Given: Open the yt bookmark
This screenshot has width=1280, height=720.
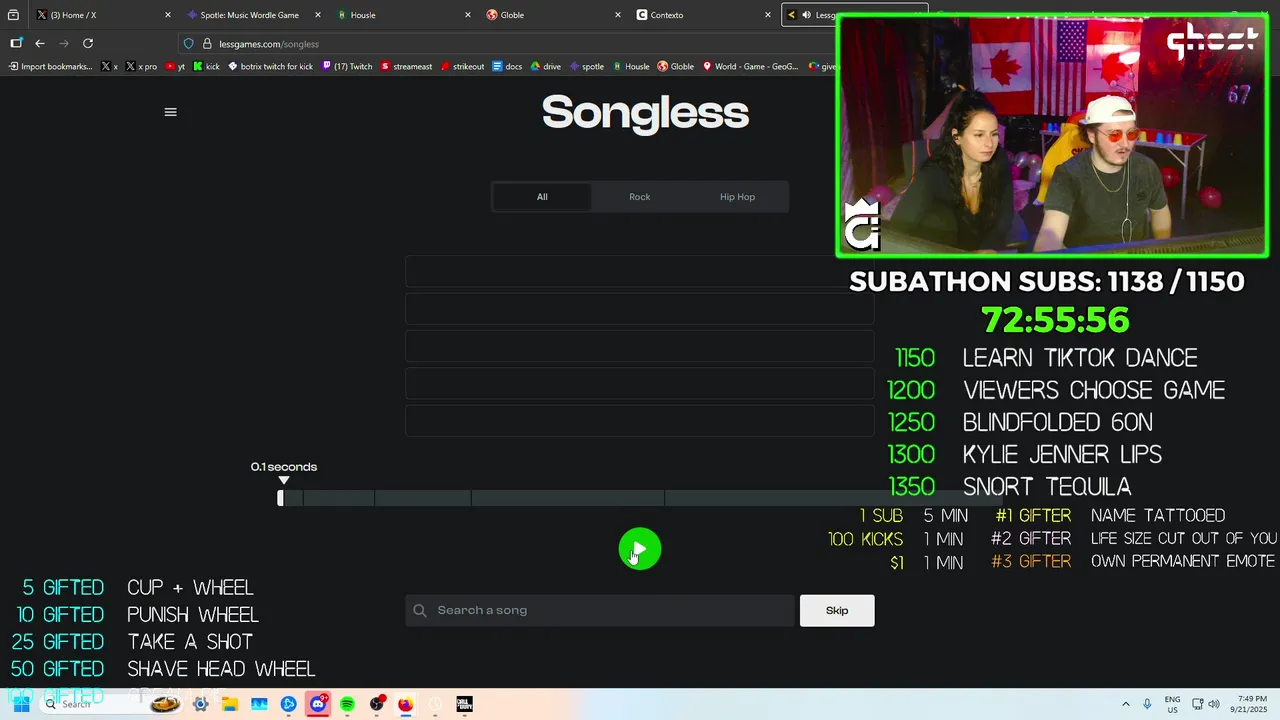Looking at the screenshot, I should click(x=175, y=67).
